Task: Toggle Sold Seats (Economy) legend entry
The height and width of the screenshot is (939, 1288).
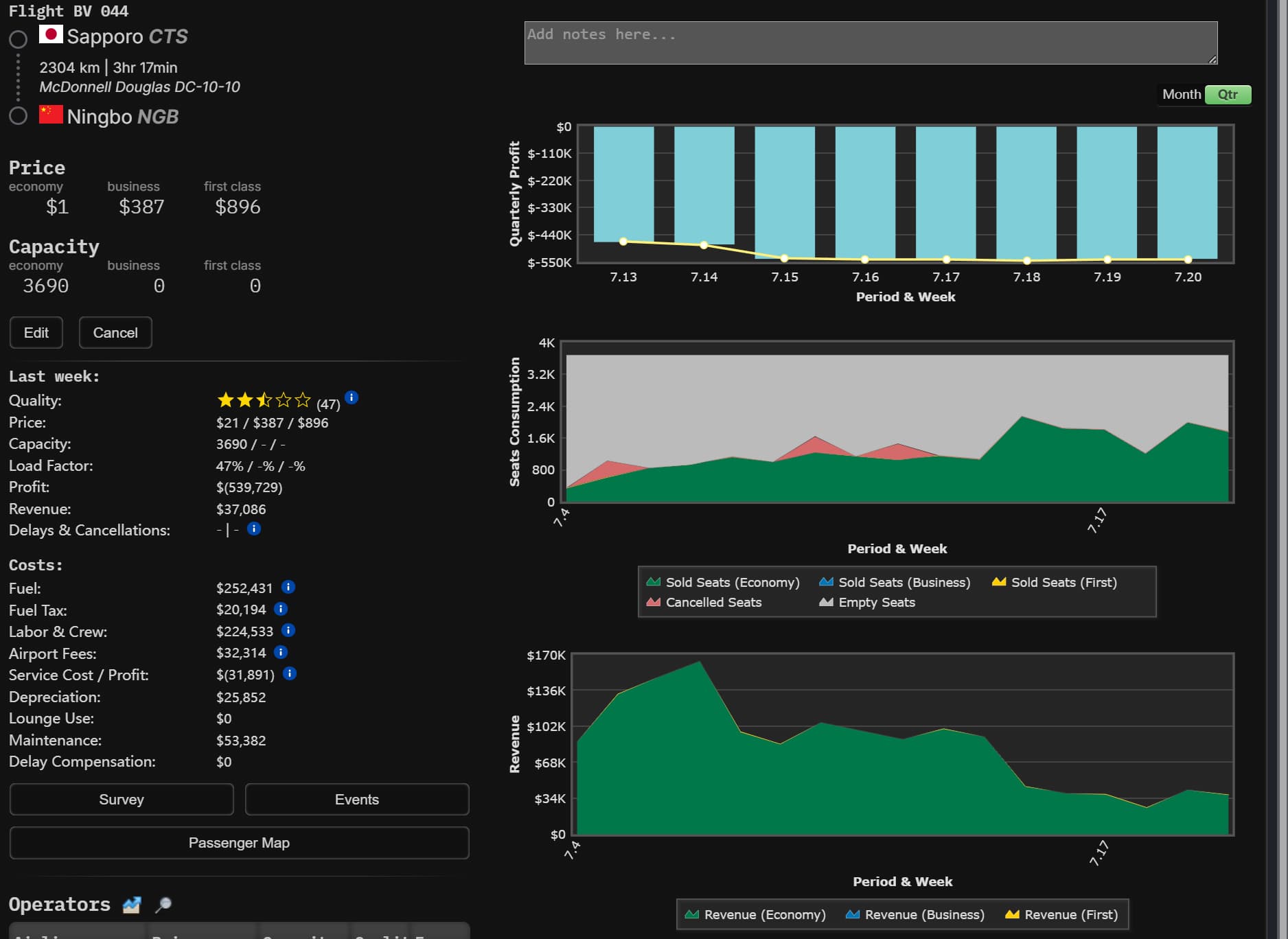Action: pos(723,582)
